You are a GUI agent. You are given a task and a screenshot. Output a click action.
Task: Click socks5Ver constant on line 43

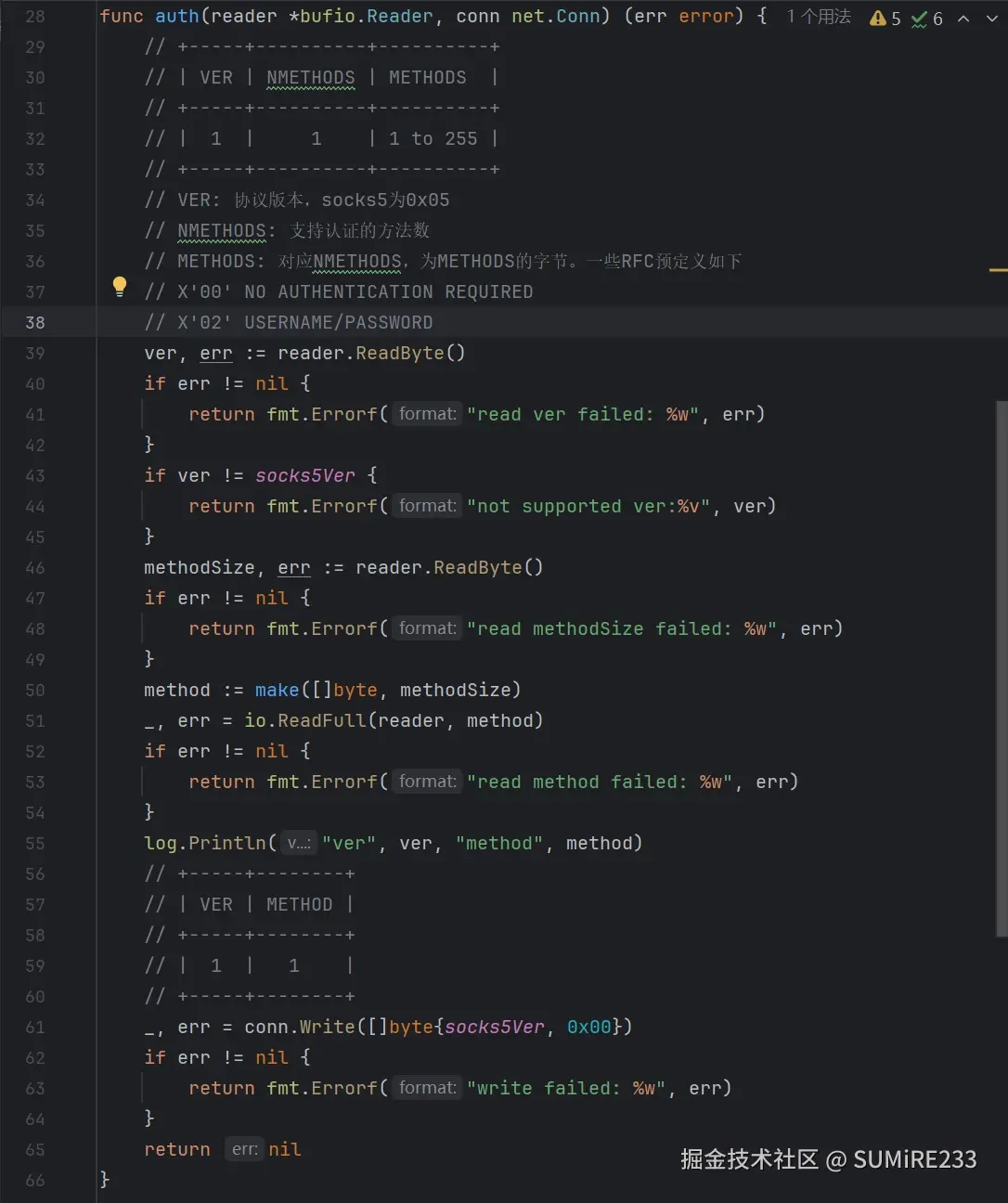305,475
